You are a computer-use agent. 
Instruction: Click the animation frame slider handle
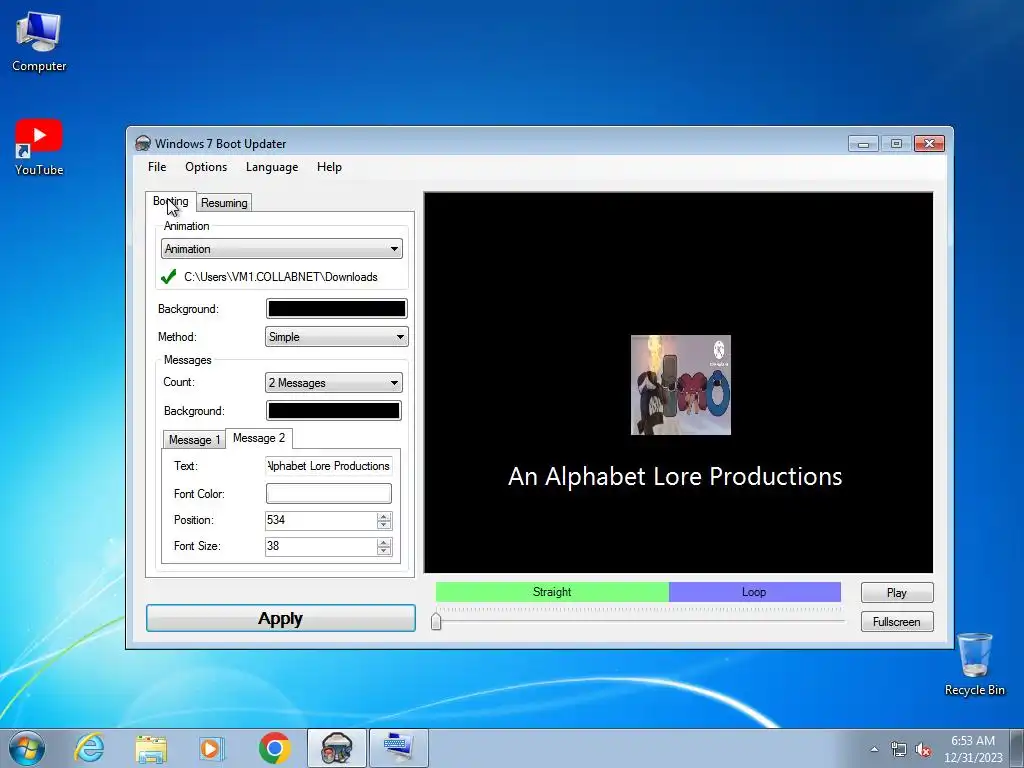436,620
